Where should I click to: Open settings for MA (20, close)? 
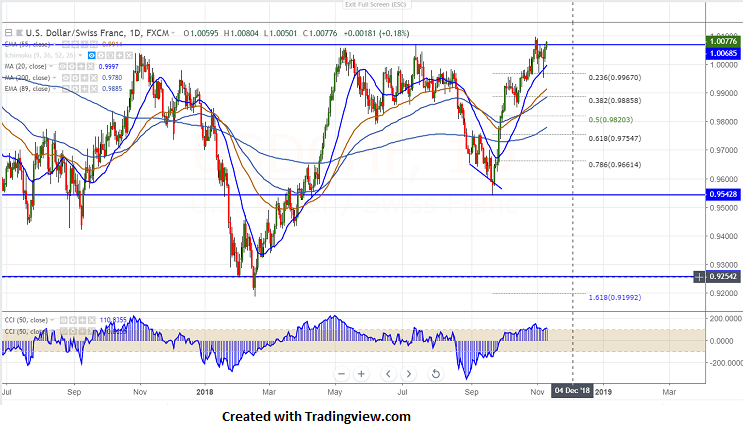[x=72, y=66]
